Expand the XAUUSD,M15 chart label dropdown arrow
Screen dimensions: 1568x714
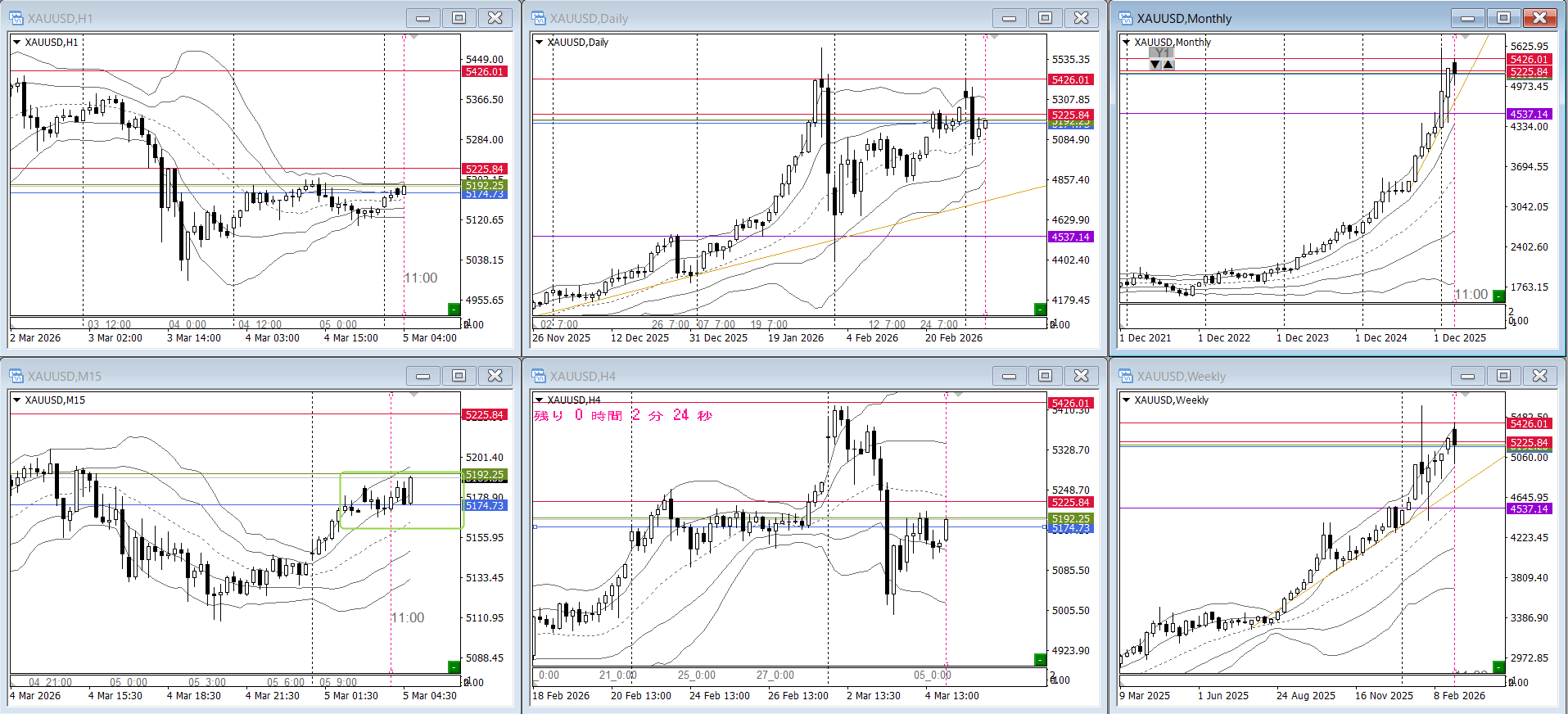(16, 400)
